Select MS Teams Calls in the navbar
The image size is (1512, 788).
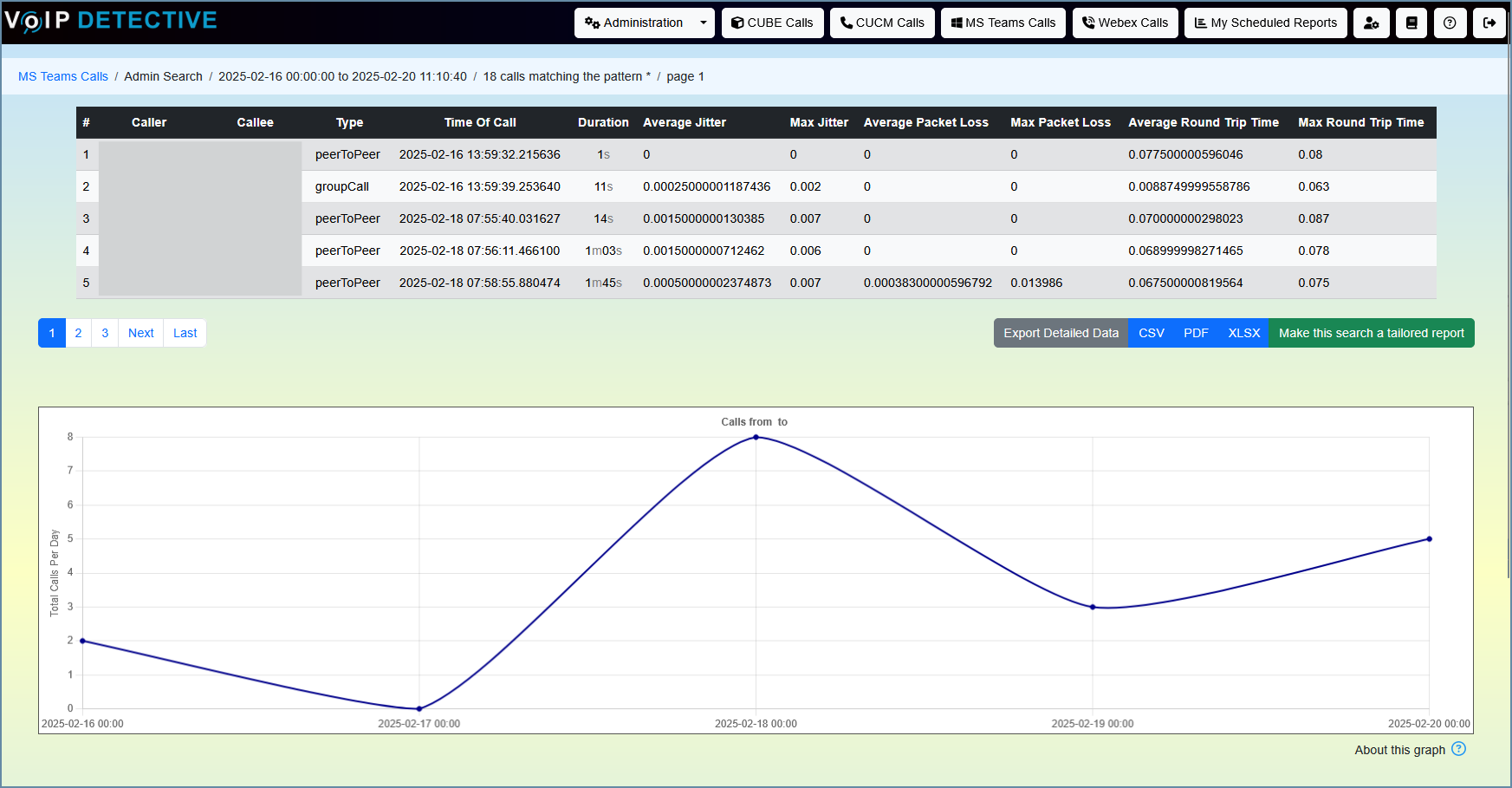pyautogui.click(x=1003, y=23)
